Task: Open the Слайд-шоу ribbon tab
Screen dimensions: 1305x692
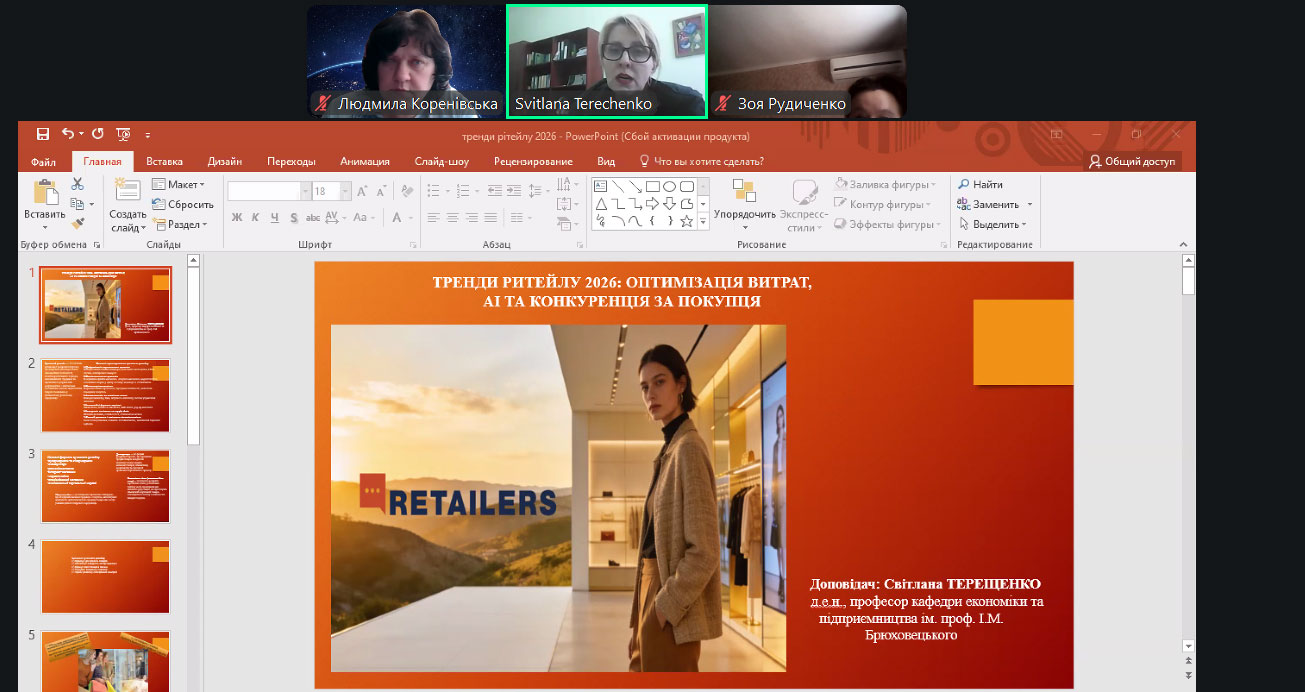Action: (441, 161)
